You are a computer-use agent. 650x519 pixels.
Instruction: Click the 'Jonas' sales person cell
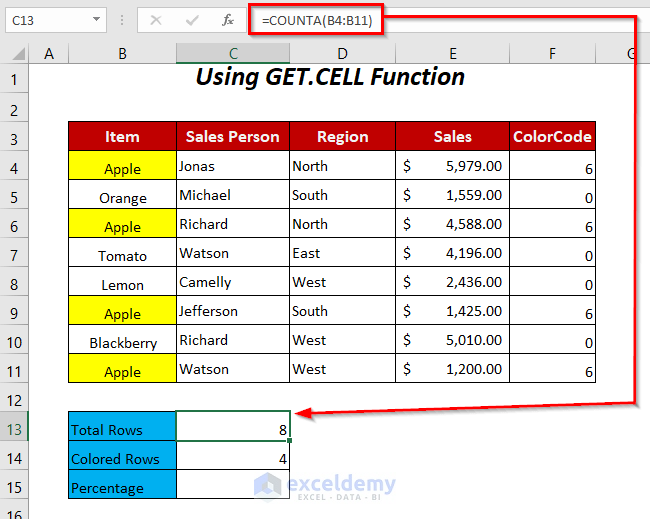point(233,165)
